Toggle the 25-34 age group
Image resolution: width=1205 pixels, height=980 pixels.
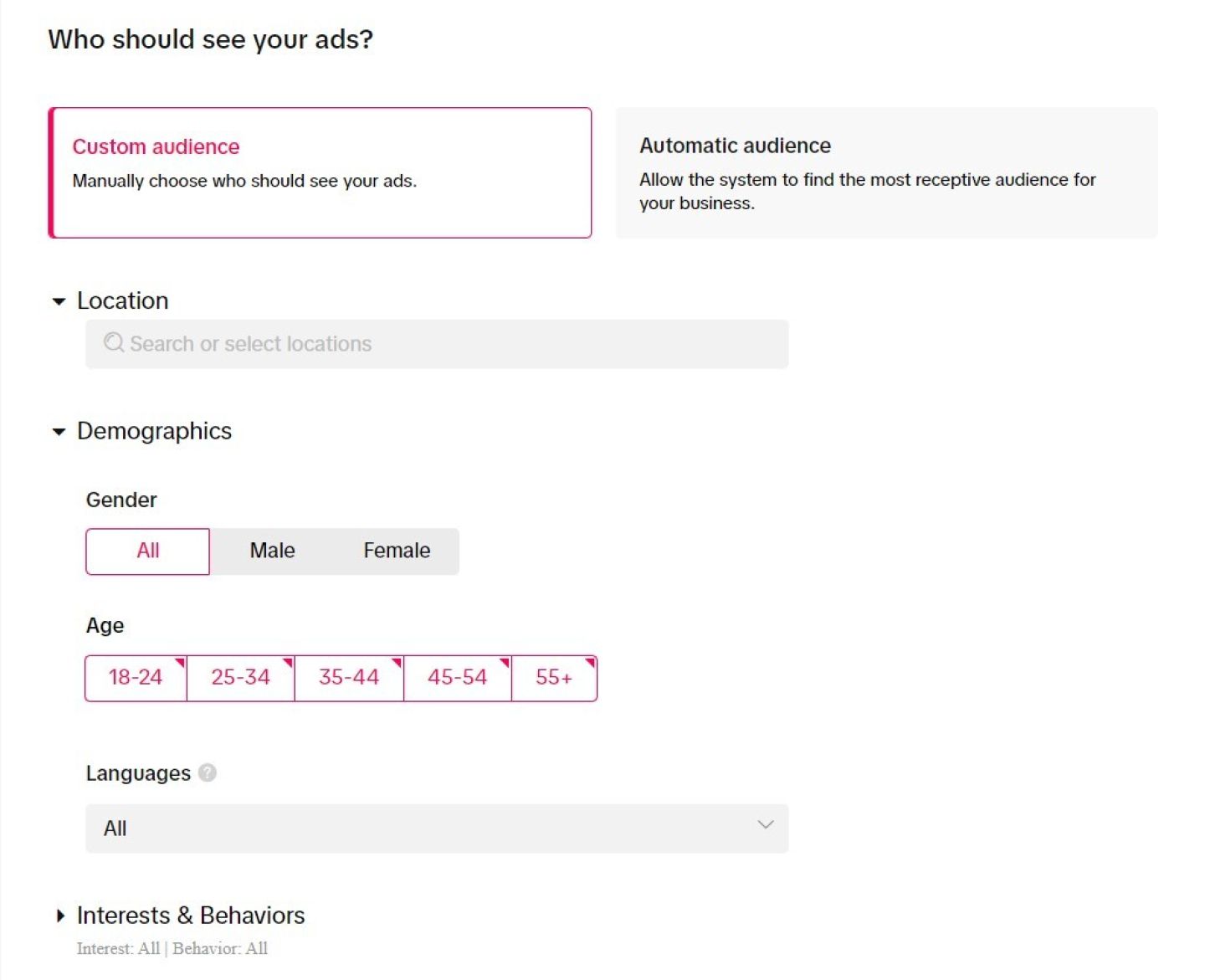[x=240, y=677]
